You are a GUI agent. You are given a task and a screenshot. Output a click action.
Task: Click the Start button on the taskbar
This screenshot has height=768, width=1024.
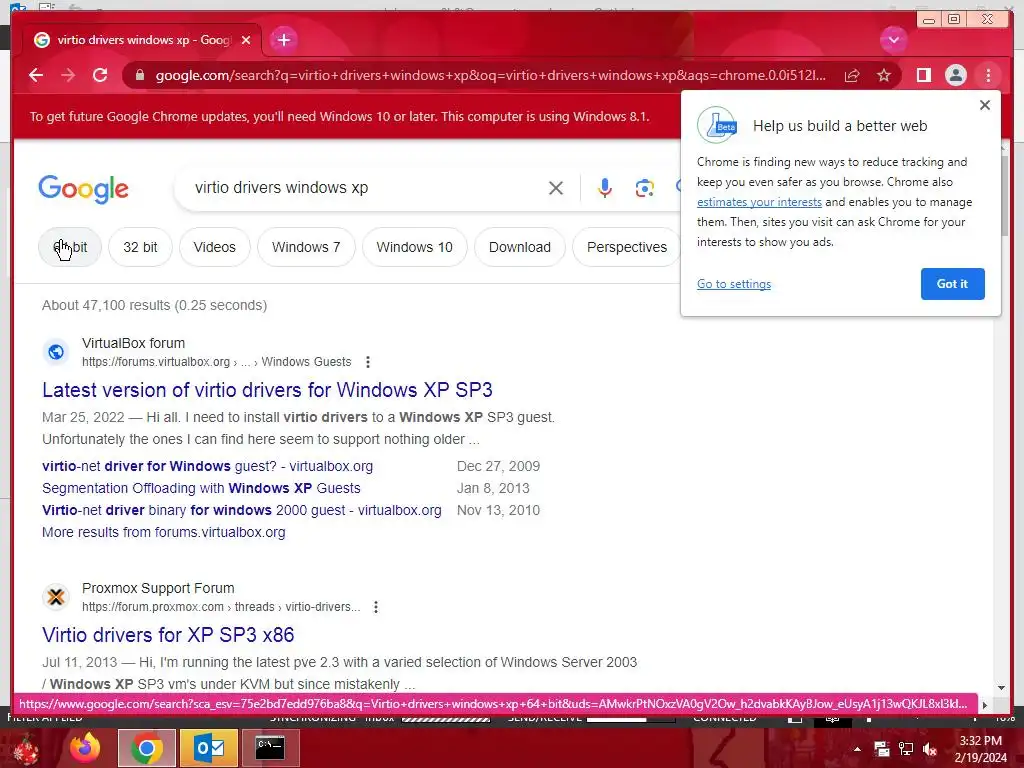pos(25,748)
